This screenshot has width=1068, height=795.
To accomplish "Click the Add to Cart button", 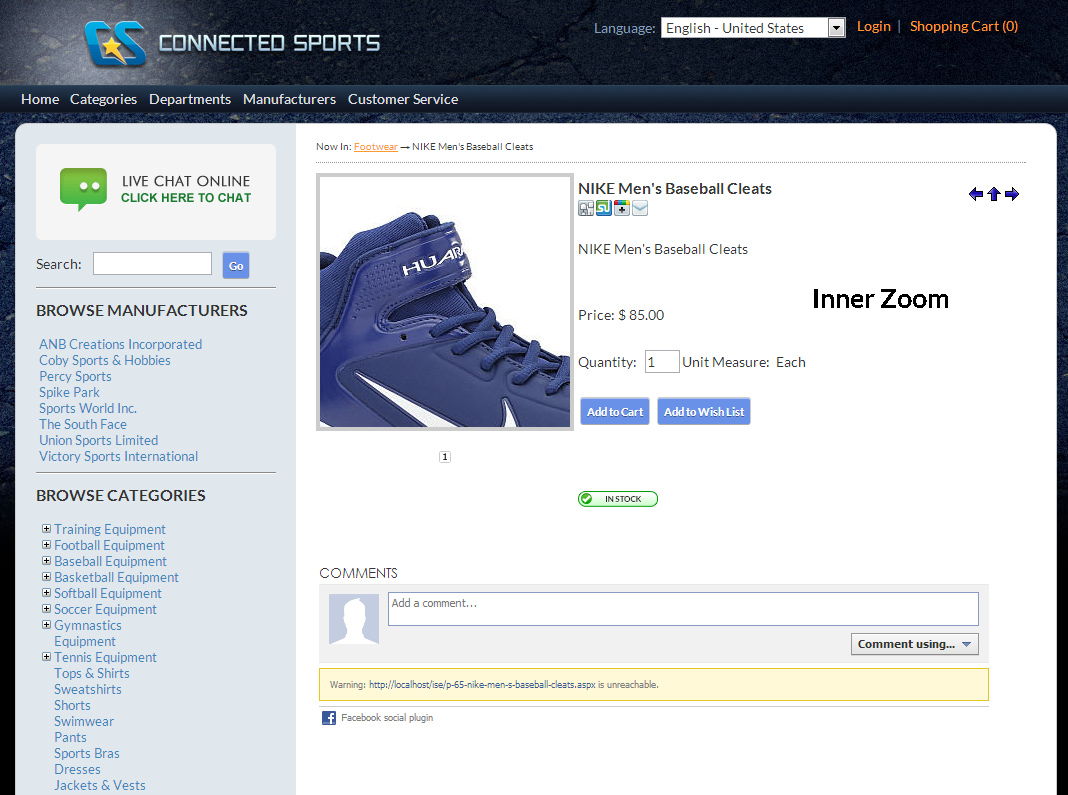I will 615,412.
